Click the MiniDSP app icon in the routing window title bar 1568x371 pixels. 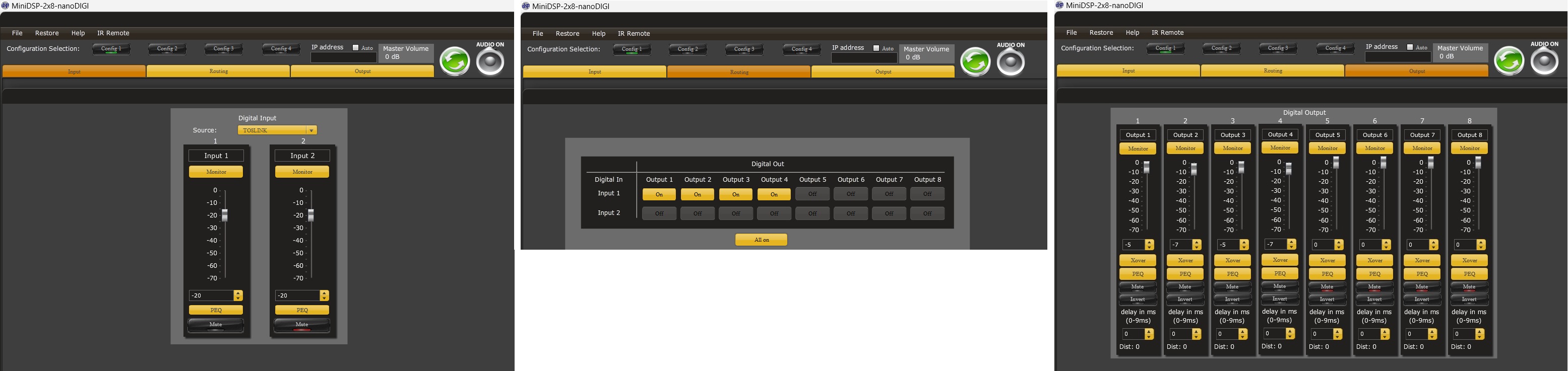point(526,6)
